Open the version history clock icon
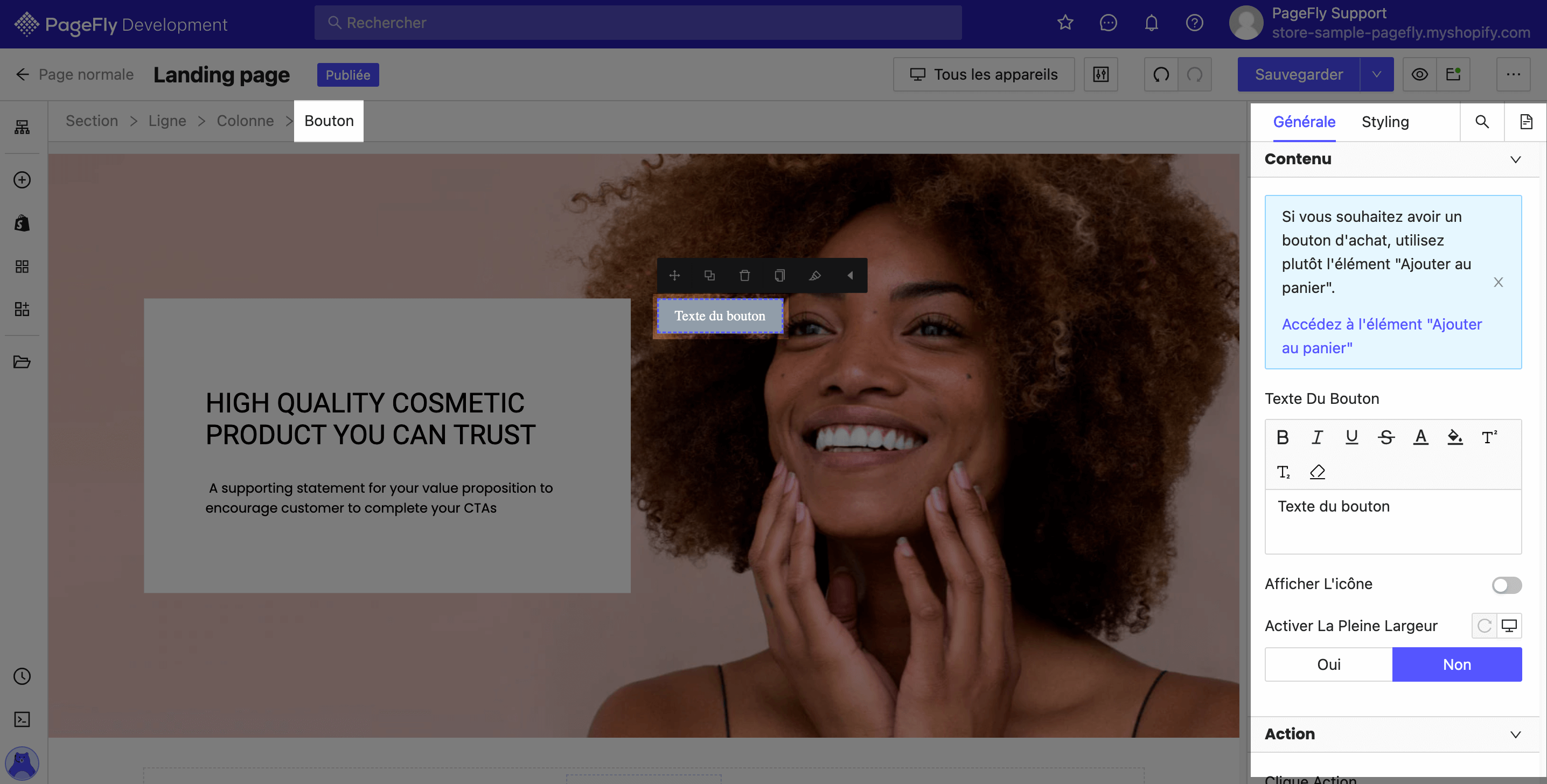Viewport: 1547px width, 784px height. tap(22, 676)
